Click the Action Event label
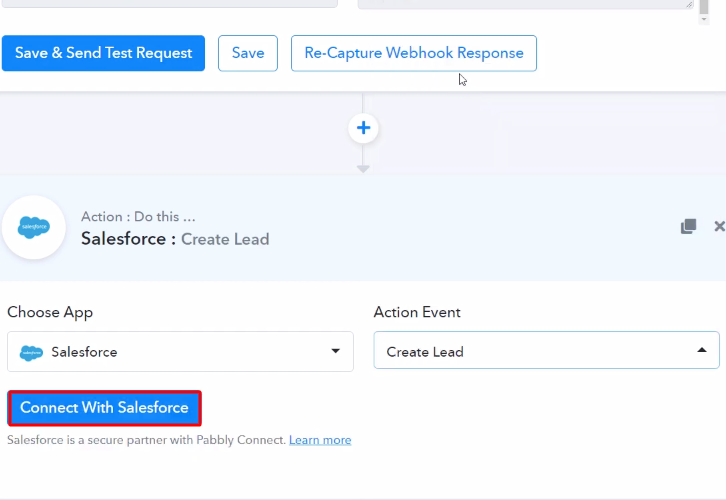The image size is (726, 500). click(417, 312)
